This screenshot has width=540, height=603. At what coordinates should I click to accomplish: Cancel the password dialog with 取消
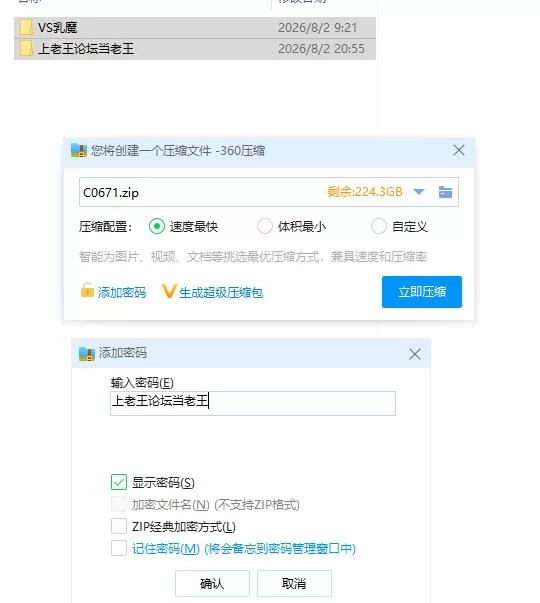pyautogui.click(x=294, y=583)
